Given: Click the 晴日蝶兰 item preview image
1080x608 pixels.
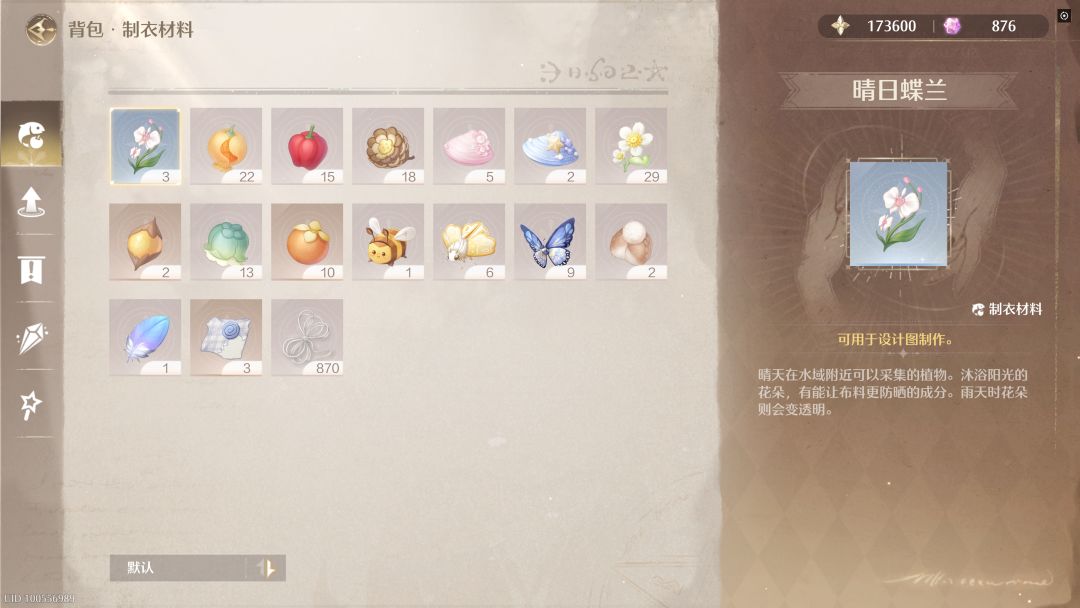Looking at the screenshot, I should [898, 214].
